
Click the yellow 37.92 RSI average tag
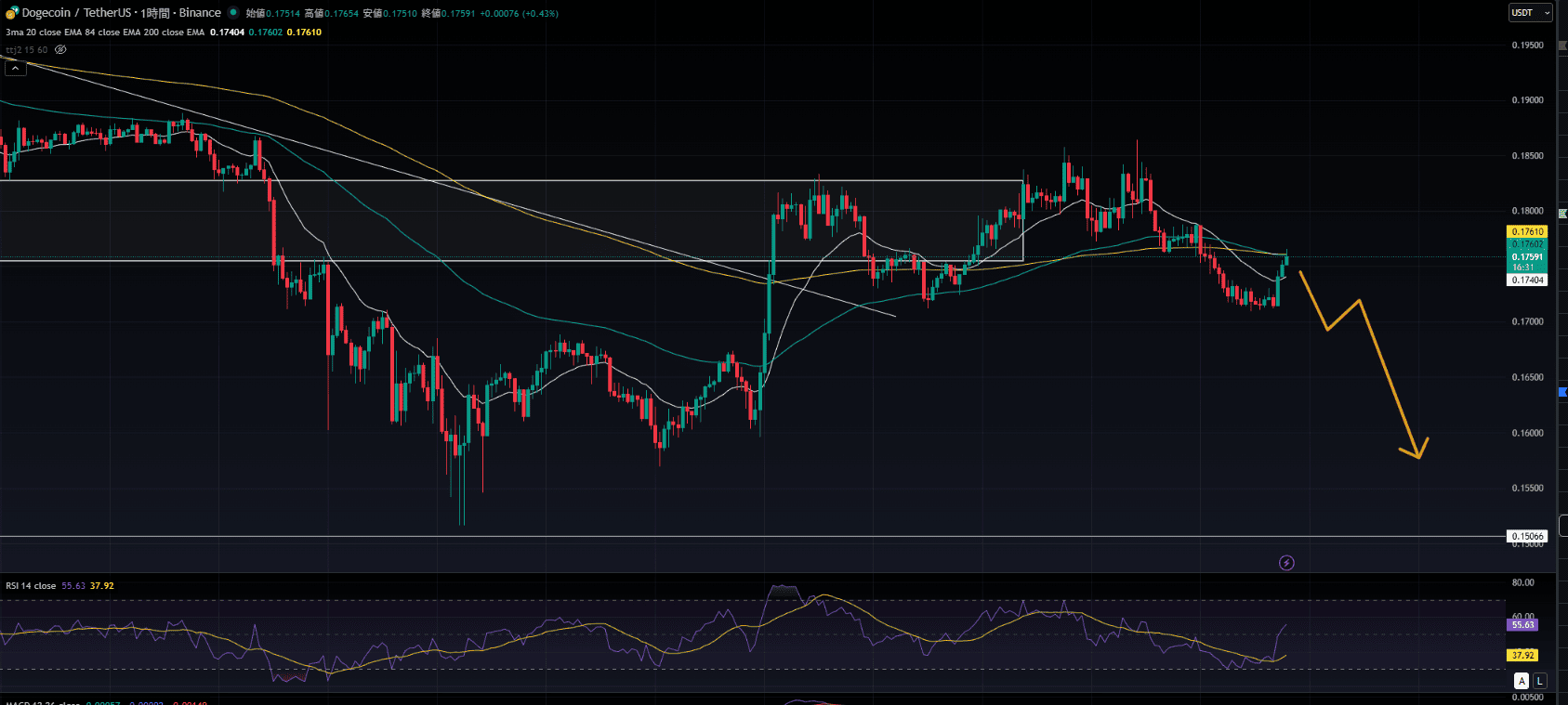1522,655
